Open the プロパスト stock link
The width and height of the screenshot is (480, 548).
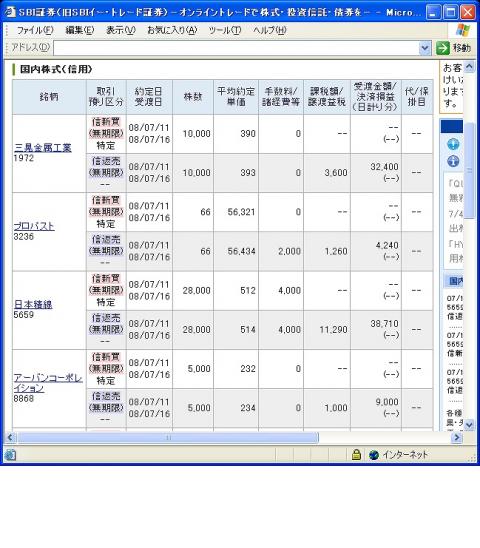34,226
